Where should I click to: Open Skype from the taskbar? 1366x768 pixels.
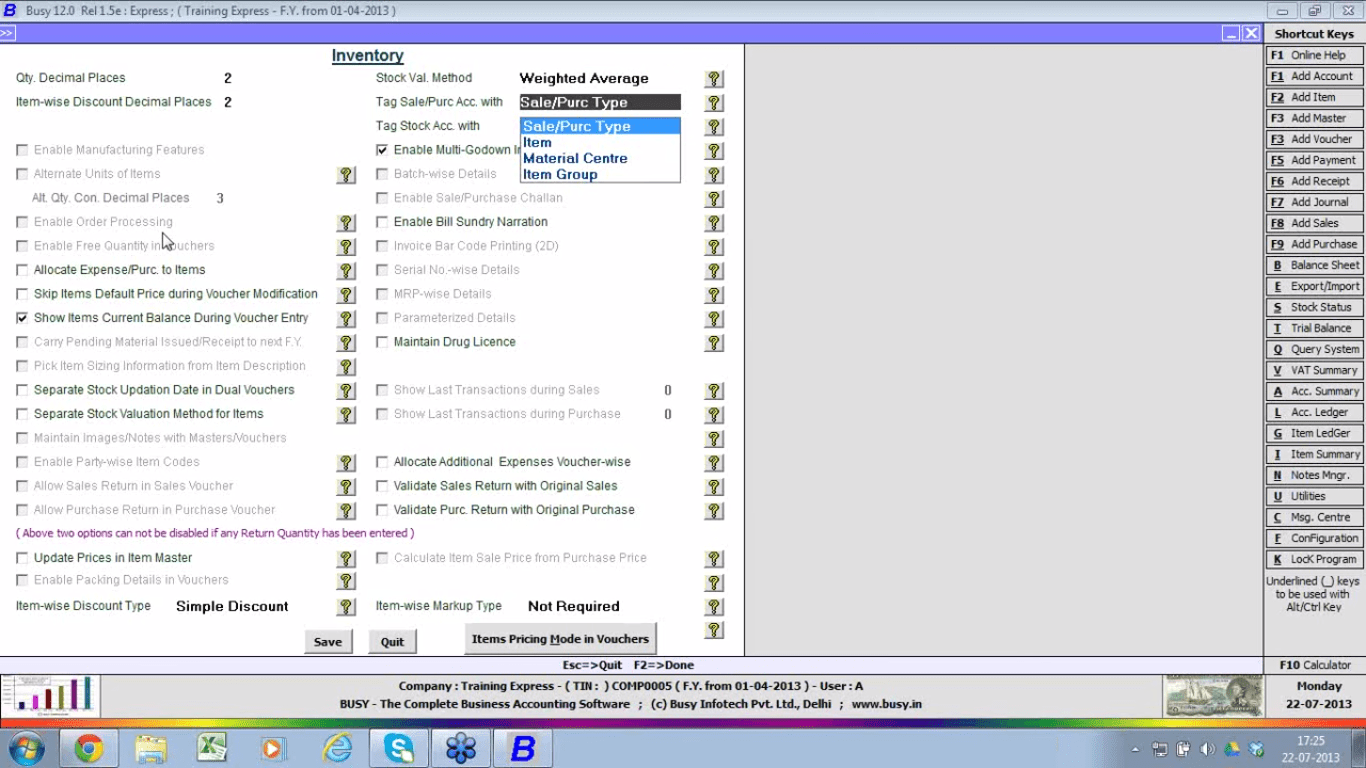click(x=398, y=748)
